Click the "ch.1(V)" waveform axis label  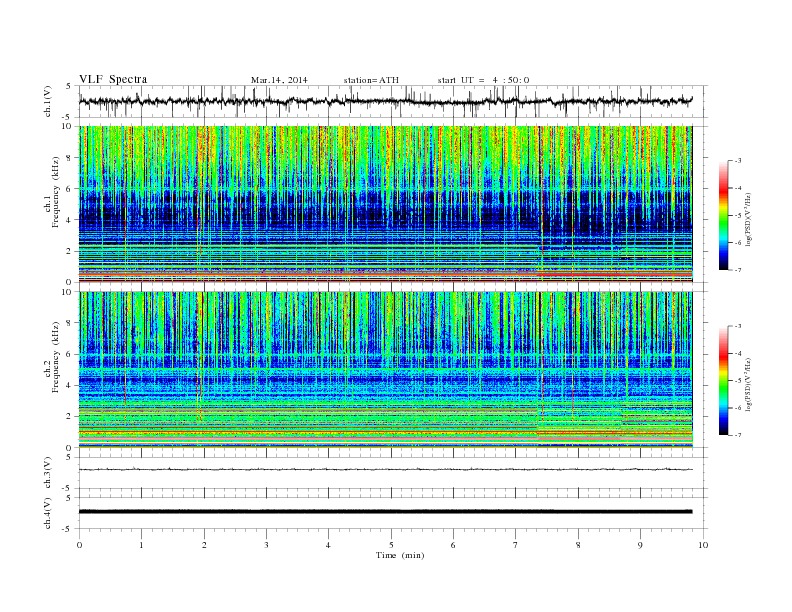[x=48, y=101]
